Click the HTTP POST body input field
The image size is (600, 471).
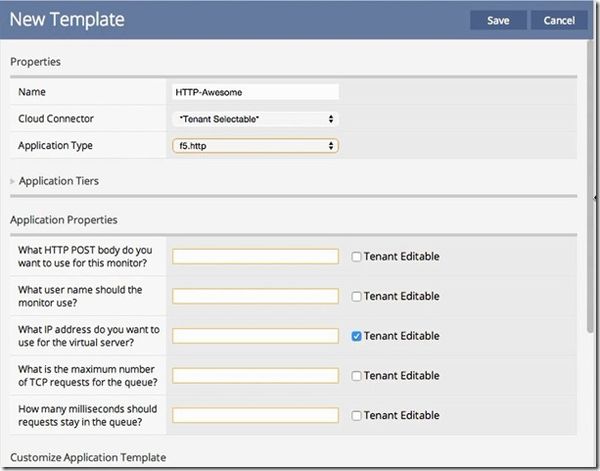point(256,257)
